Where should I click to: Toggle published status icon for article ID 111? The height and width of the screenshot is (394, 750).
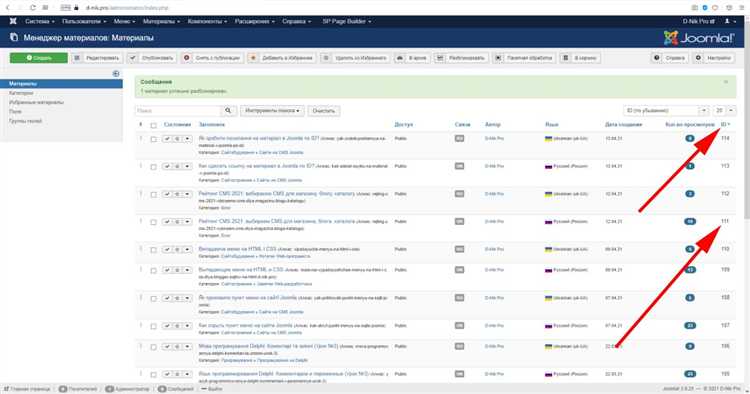167,222
